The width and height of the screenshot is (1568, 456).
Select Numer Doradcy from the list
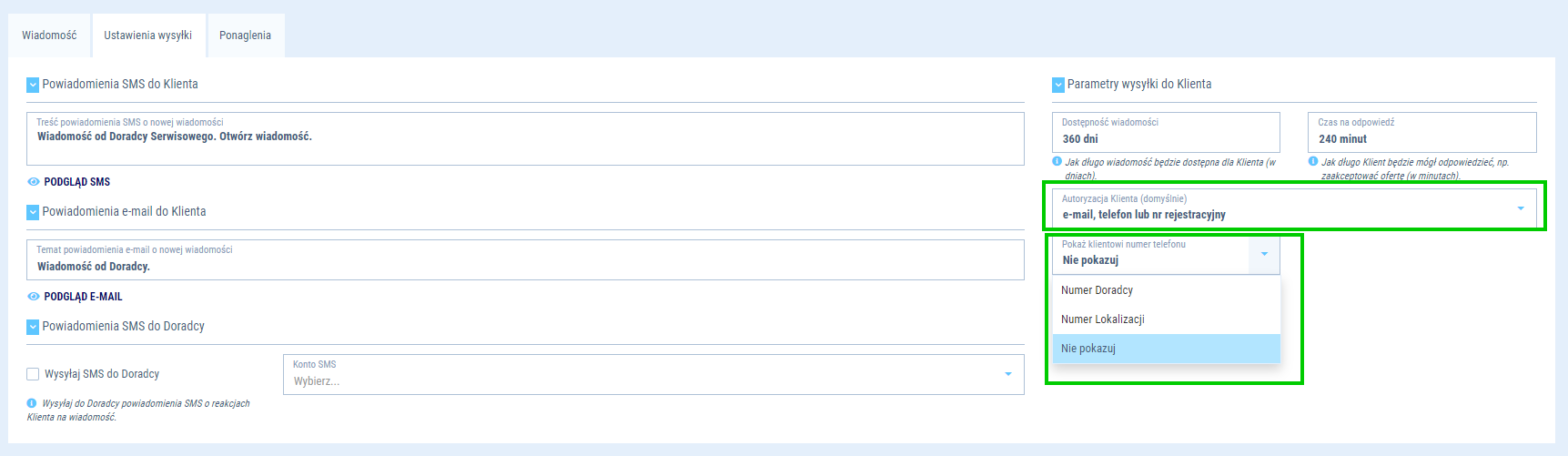tap(1097, 290)
